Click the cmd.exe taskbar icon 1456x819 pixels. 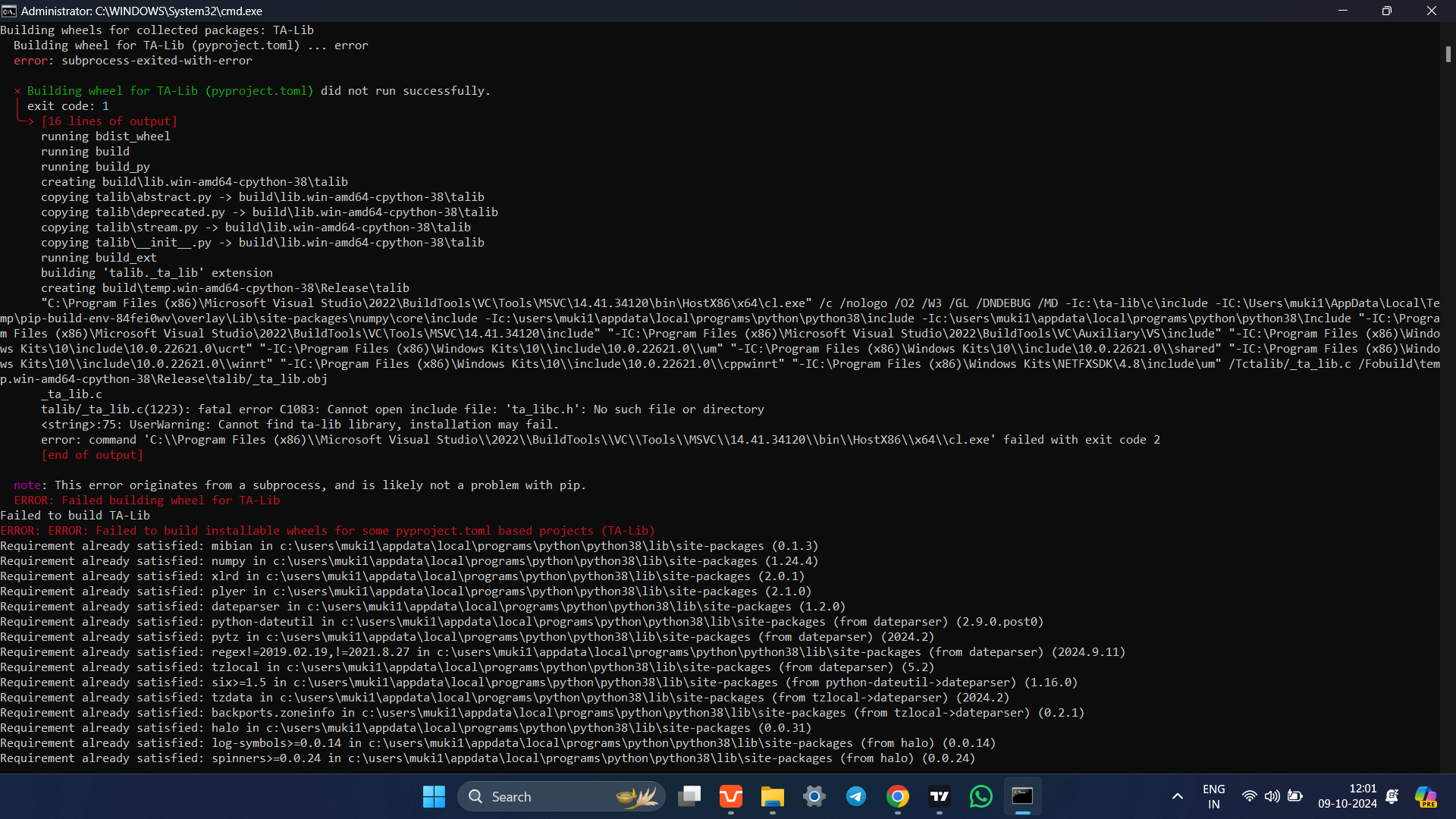point(1022,796)
